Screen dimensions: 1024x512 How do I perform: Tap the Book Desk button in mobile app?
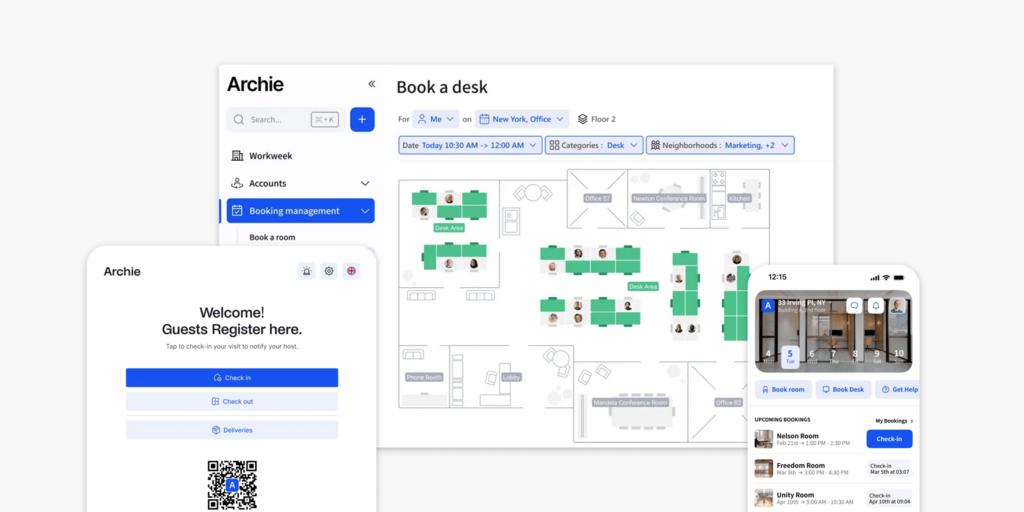point(842,389)
